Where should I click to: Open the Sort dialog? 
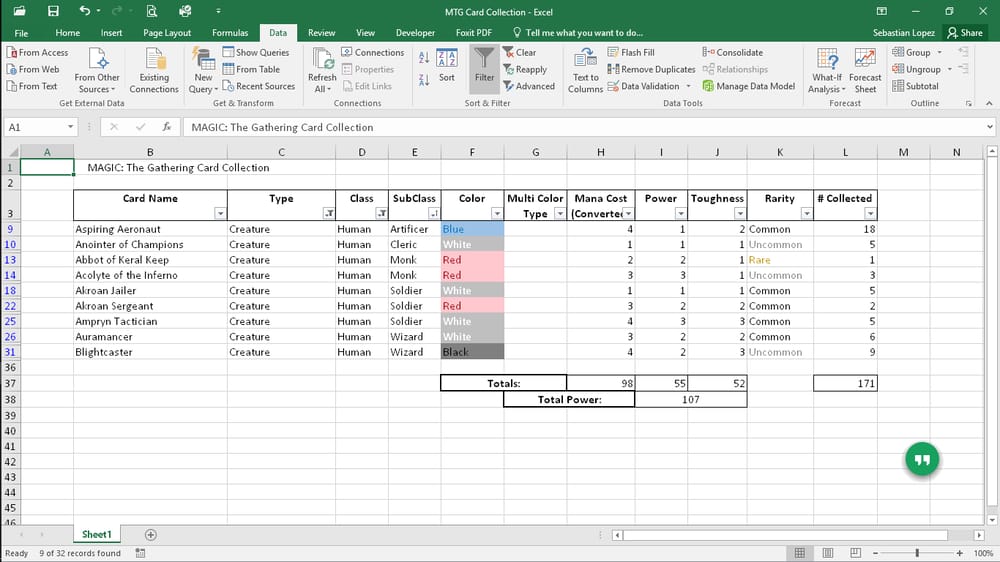(446, 66)
